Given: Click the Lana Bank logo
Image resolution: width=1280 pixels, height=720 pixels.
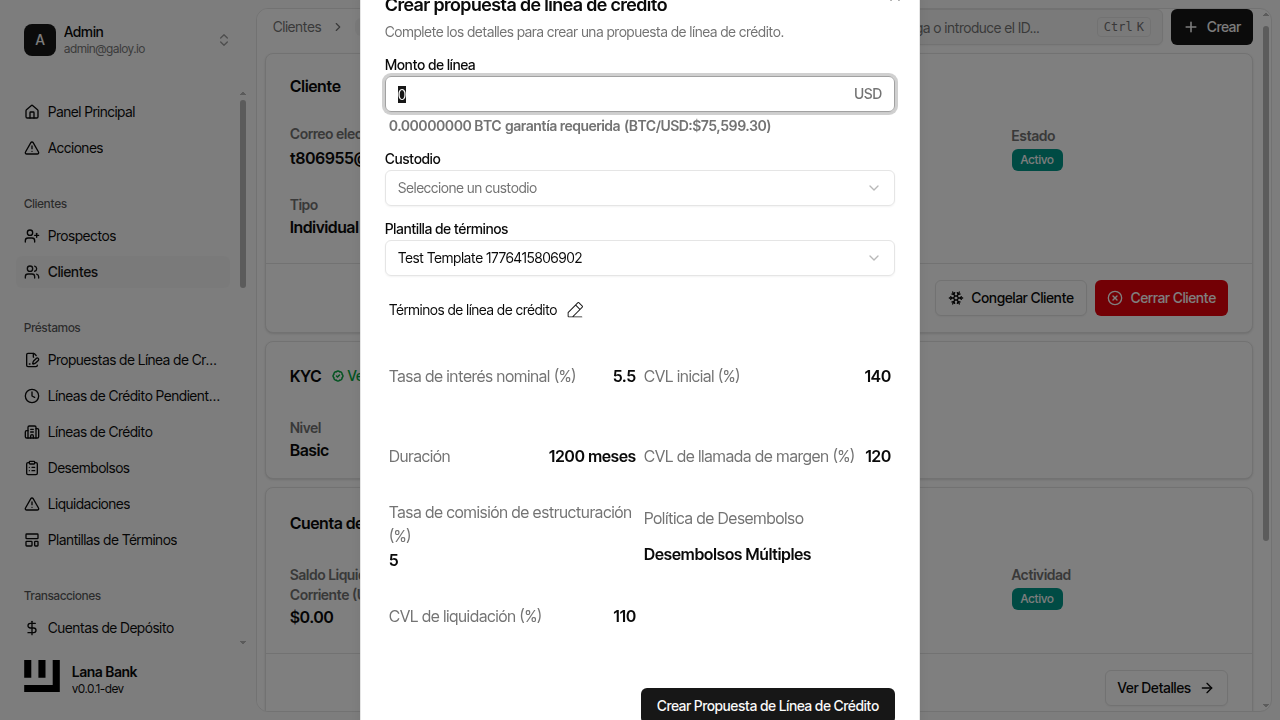Looking at the screenshot, I should coord(41,676).
